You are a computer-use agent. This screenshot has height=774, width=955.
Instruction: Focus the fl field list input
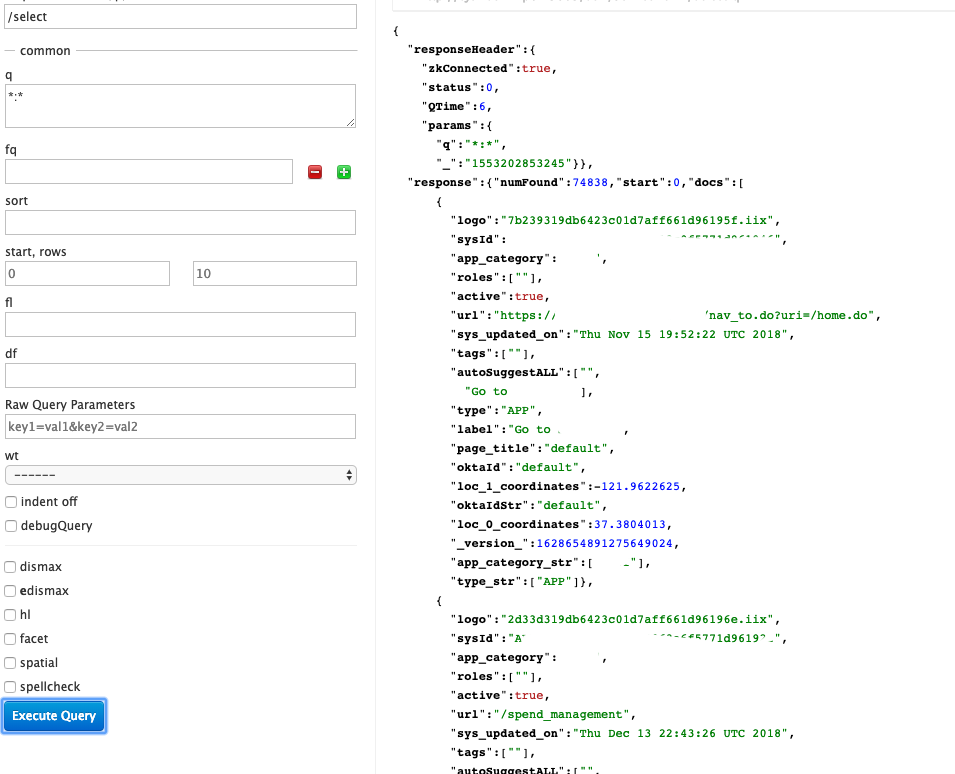(181, 324)
